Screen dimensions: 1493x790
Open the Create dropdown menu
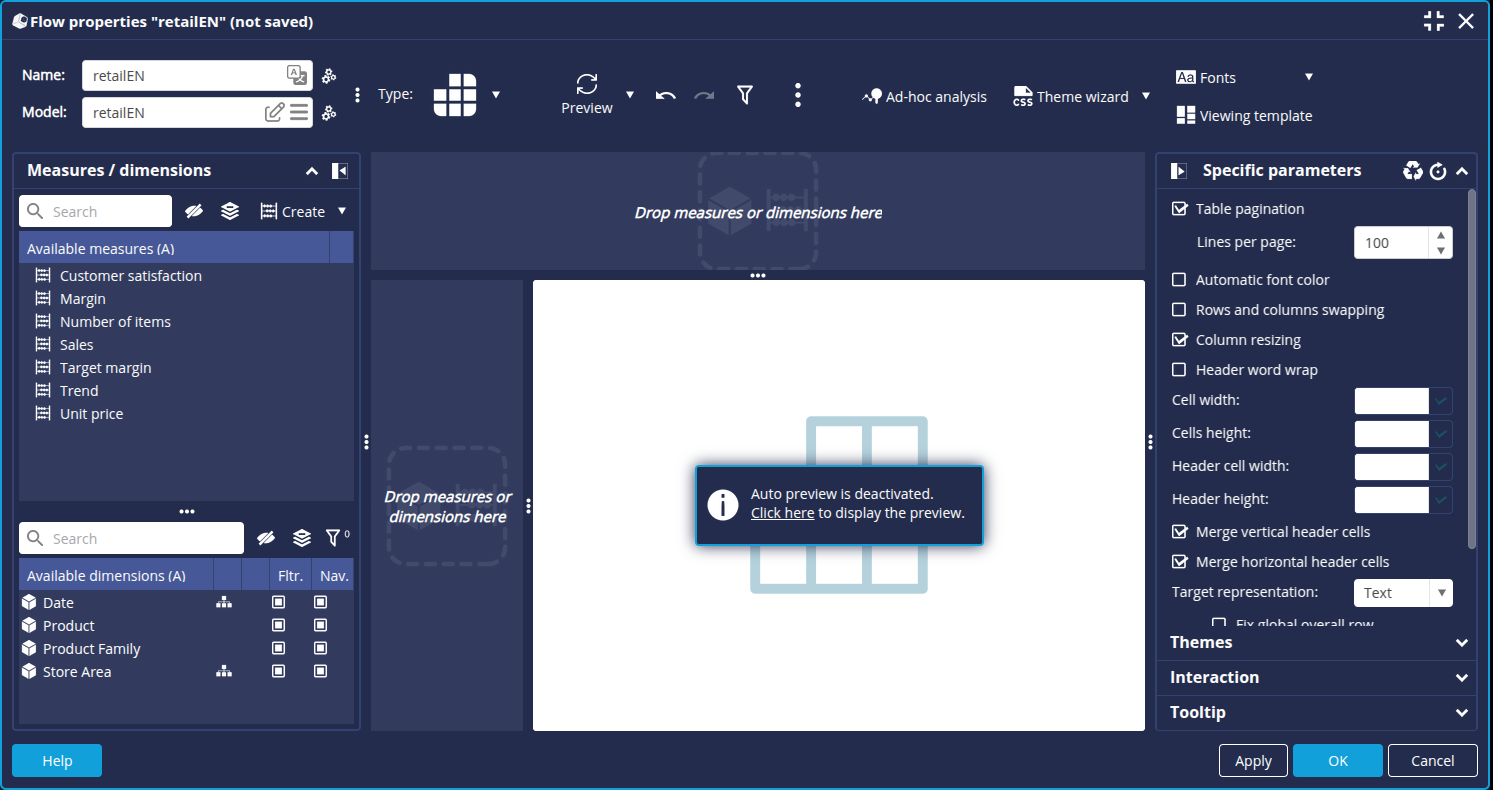pyautogui.click(x=341, y=211)
